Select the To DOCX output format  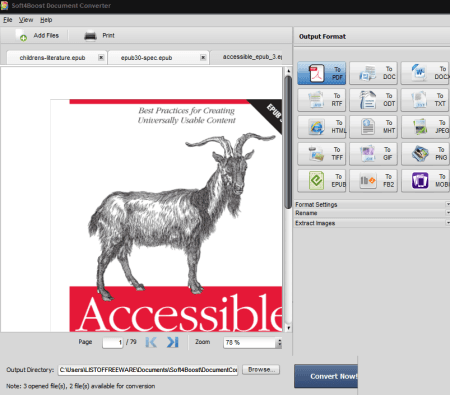(x=426, y=73)
